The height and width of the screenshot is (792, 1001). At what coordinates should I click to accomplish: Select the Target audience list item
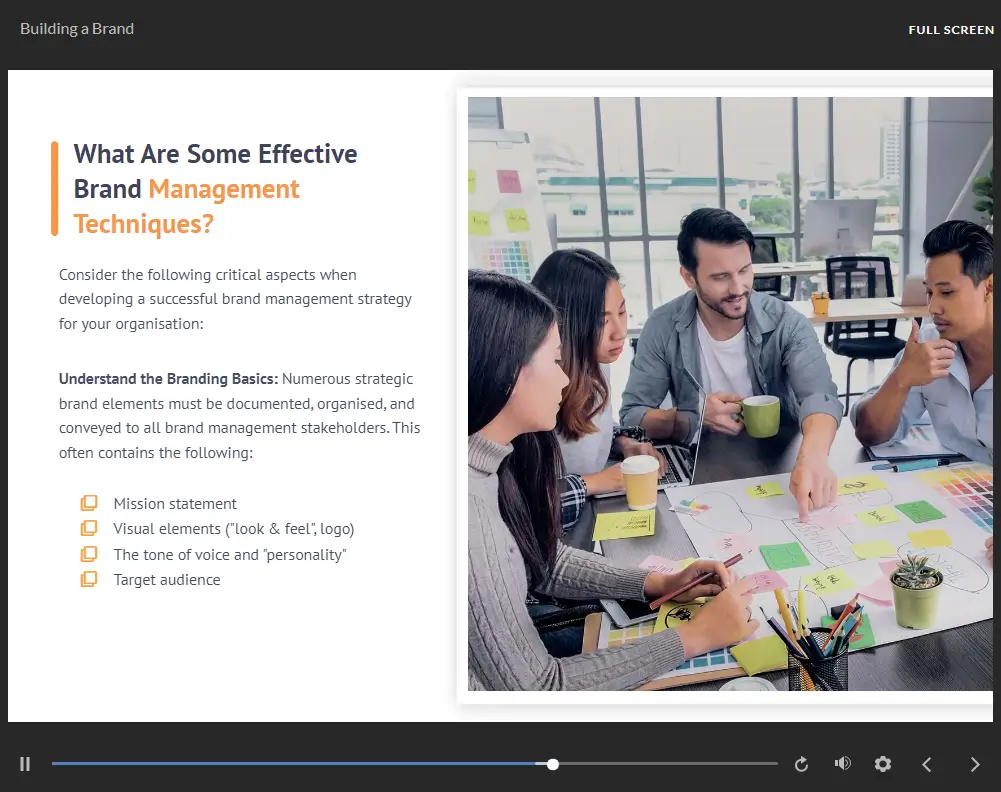click(x=166, y=580)
